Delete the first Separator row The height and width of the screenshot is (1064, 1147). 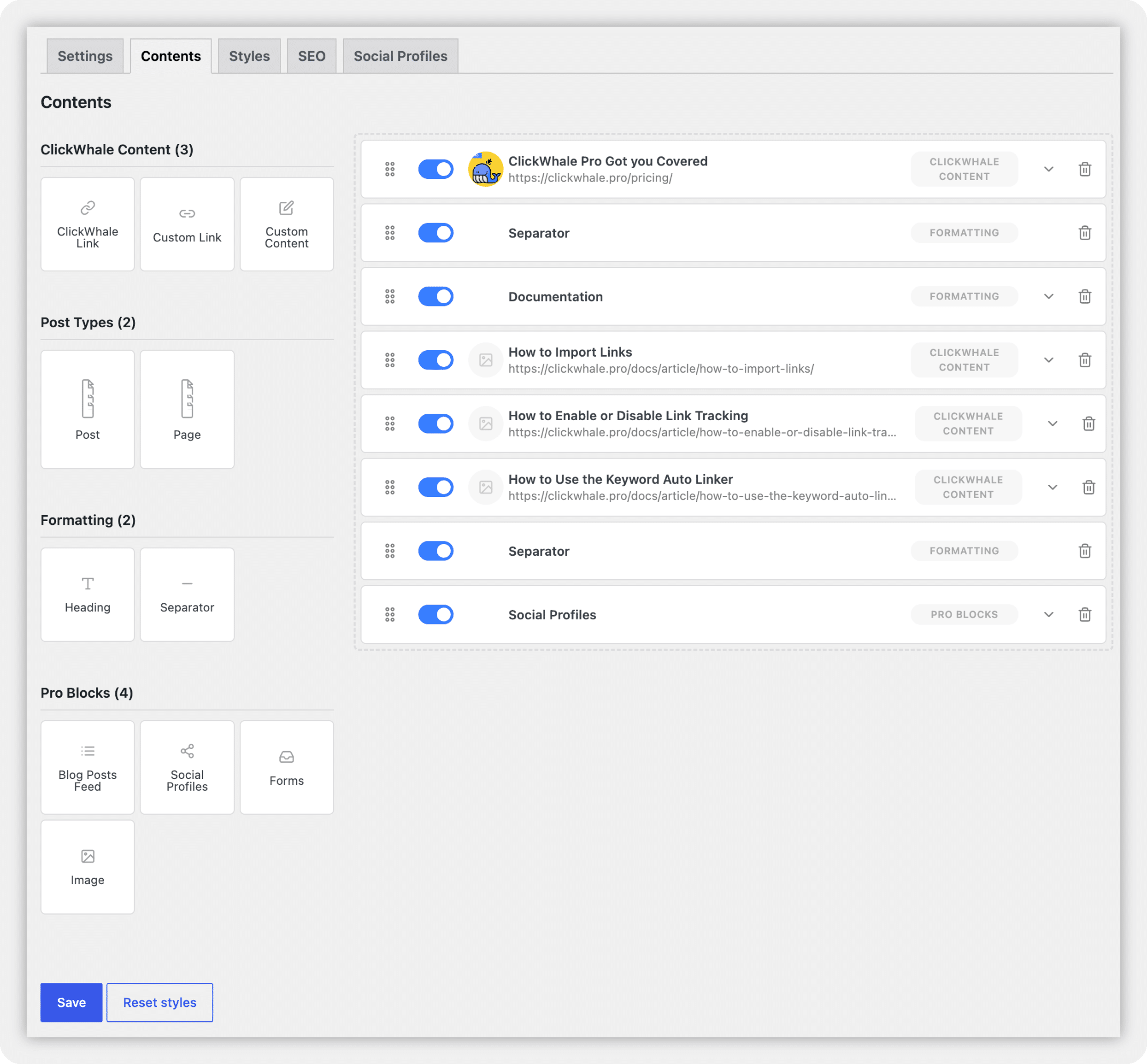tap(1085, 233)
